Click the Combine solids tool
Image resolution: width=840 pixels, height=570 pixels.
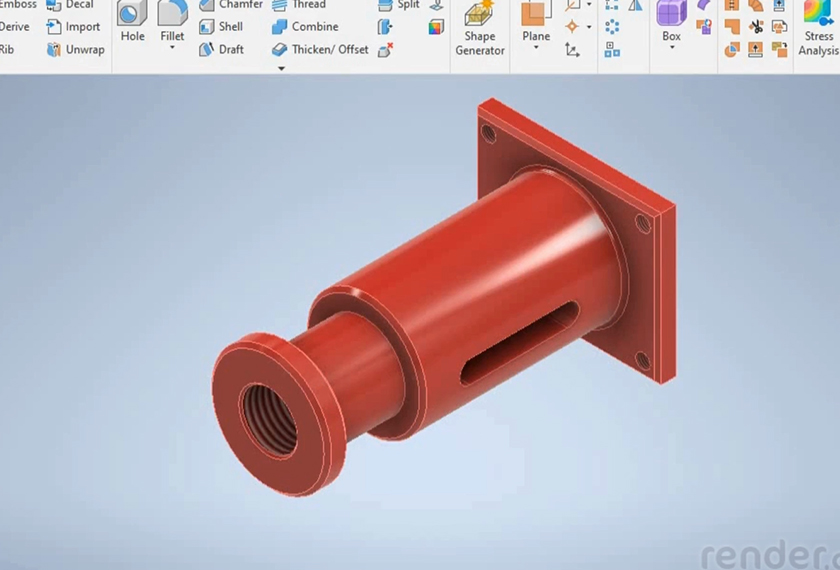click(x=305, y=27)
